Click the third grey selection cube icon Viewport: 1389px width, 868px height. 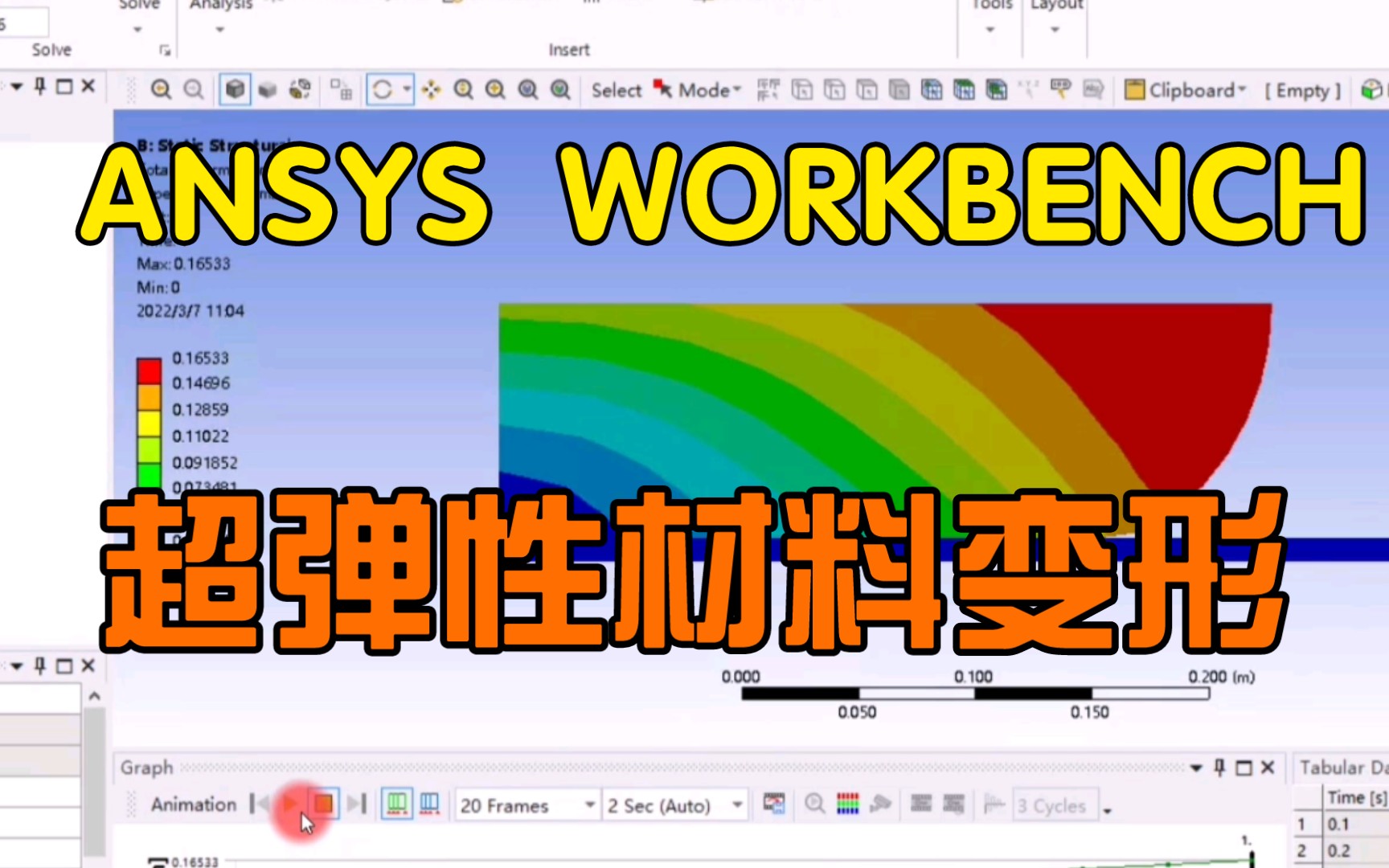tap(867, 89)
